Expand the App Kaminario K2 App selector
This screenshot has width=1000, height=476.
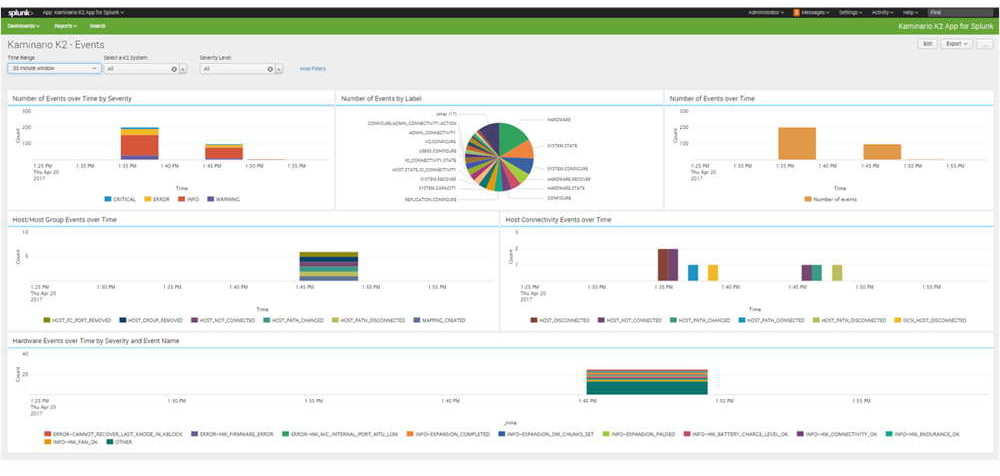pos(83,12)
